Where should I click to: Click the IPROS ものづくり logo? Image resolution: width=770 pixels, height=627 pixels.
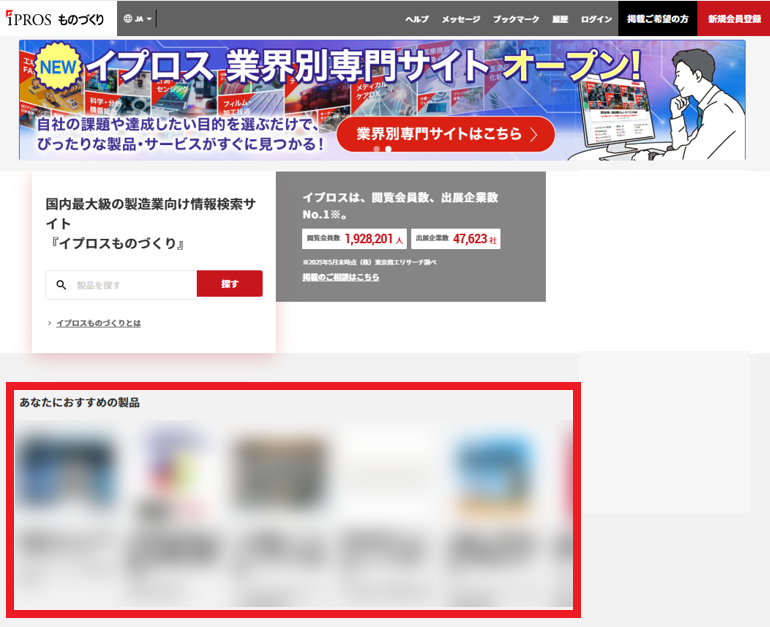pos(54,18)
